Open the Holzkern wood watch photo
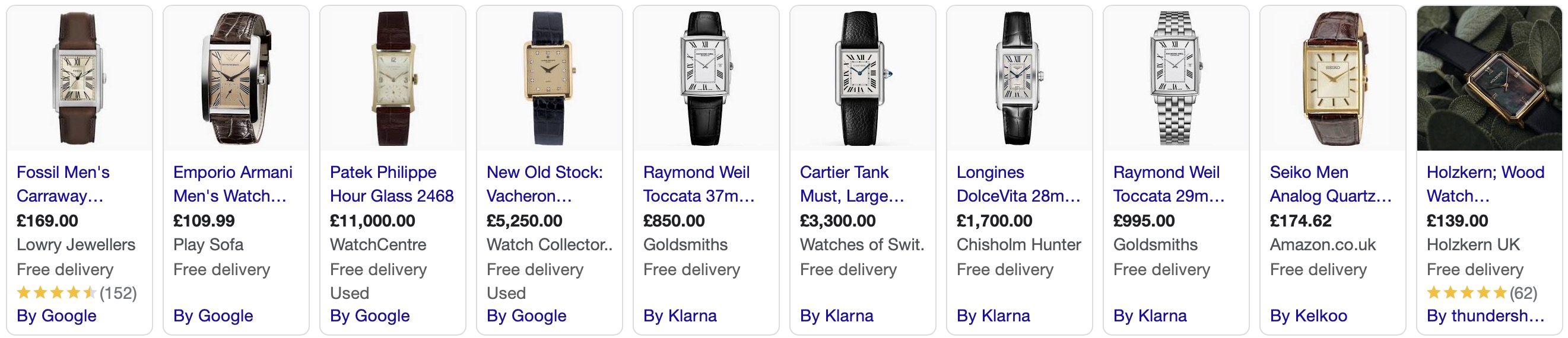The height and width of the screenshot is (338, 1568). coord(1489,78)
